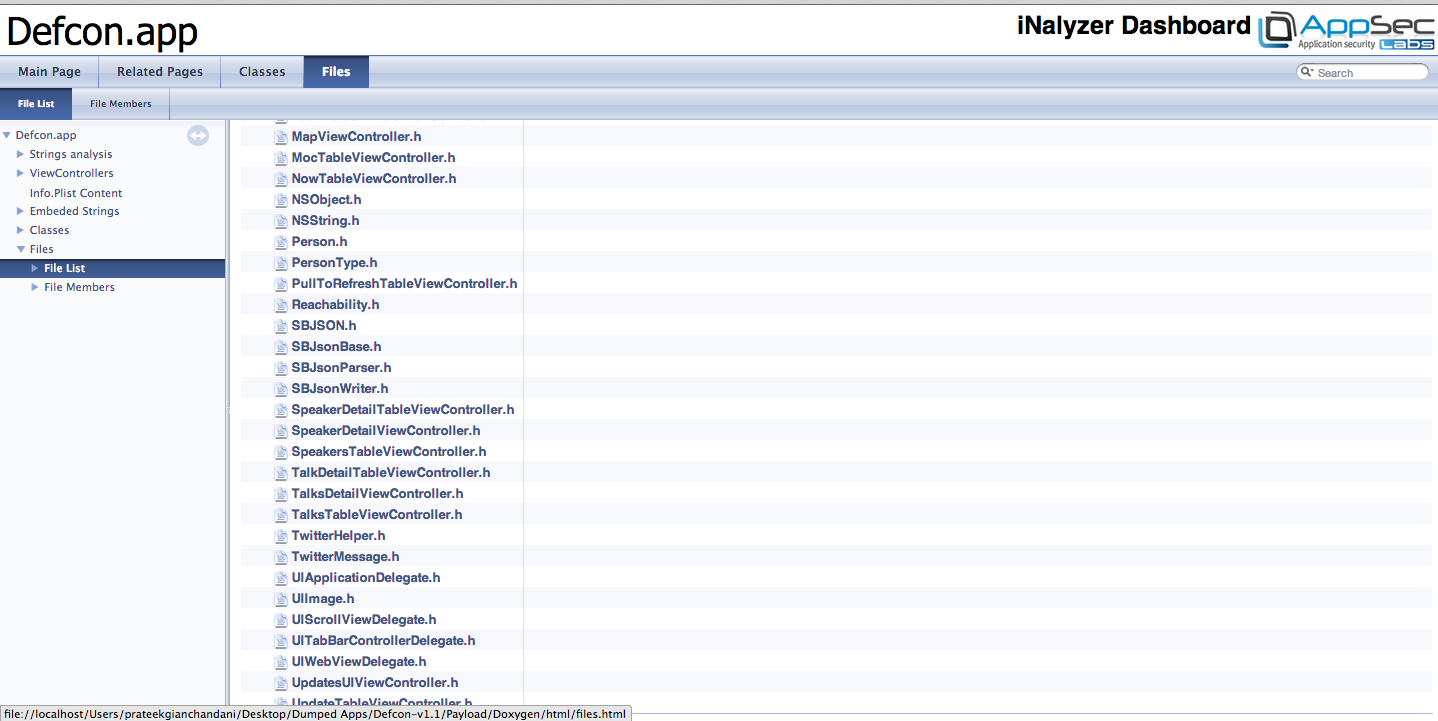Click the file icon beside UIWebViewDelegate.h
This screenshot has height=721, width=1438.
pos(281,662)
